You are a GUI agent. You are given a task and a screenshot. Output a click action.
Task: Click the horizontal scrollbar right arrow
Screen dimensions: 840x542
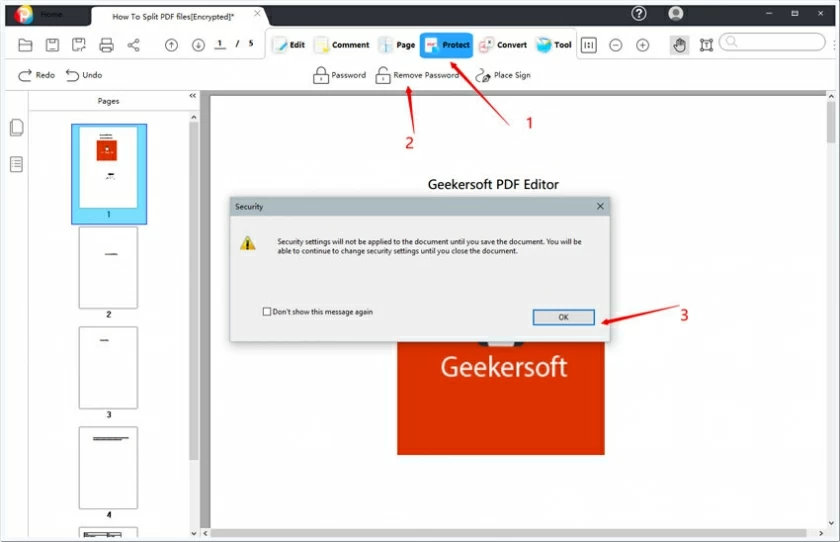[x=821, y=533]
